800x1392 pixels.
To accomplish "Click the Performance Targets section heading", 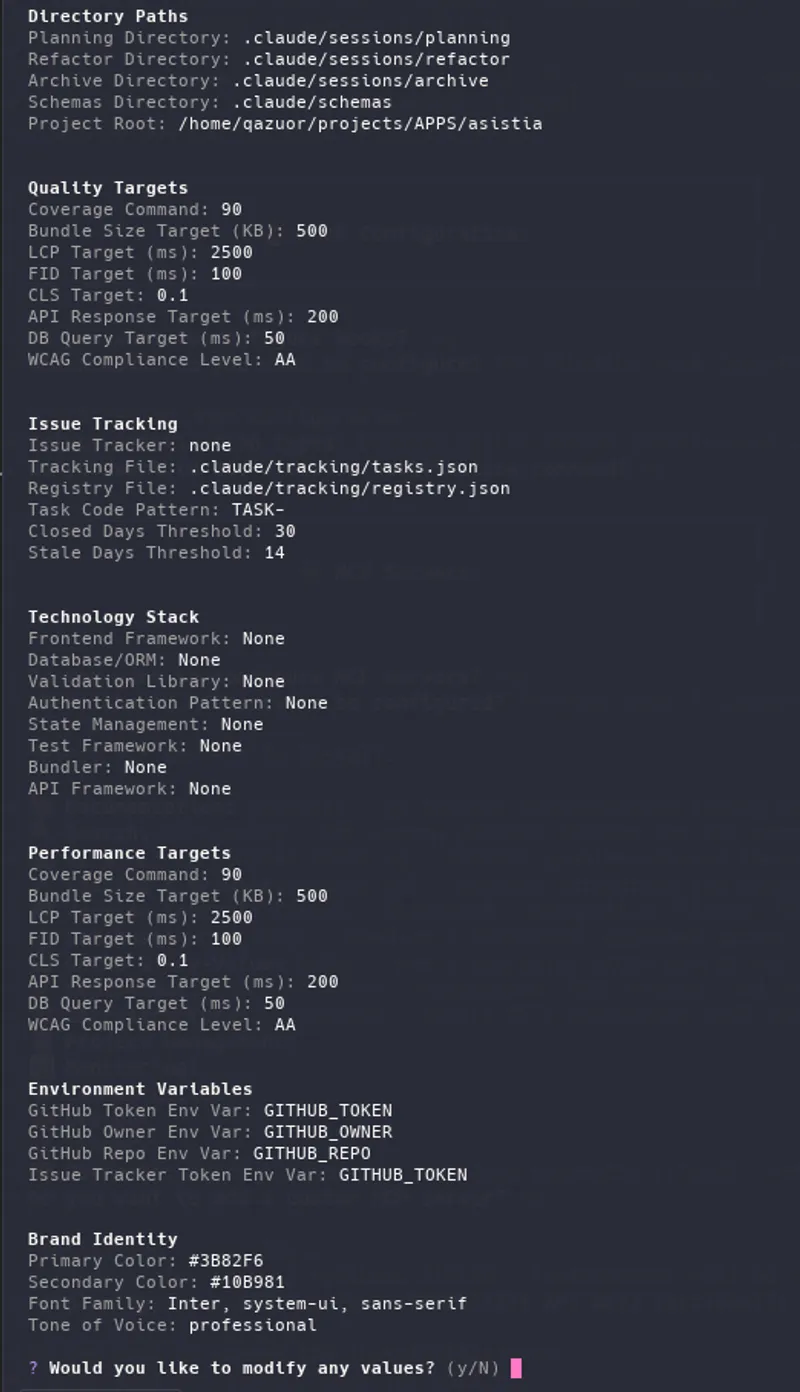I will [129, 853].
